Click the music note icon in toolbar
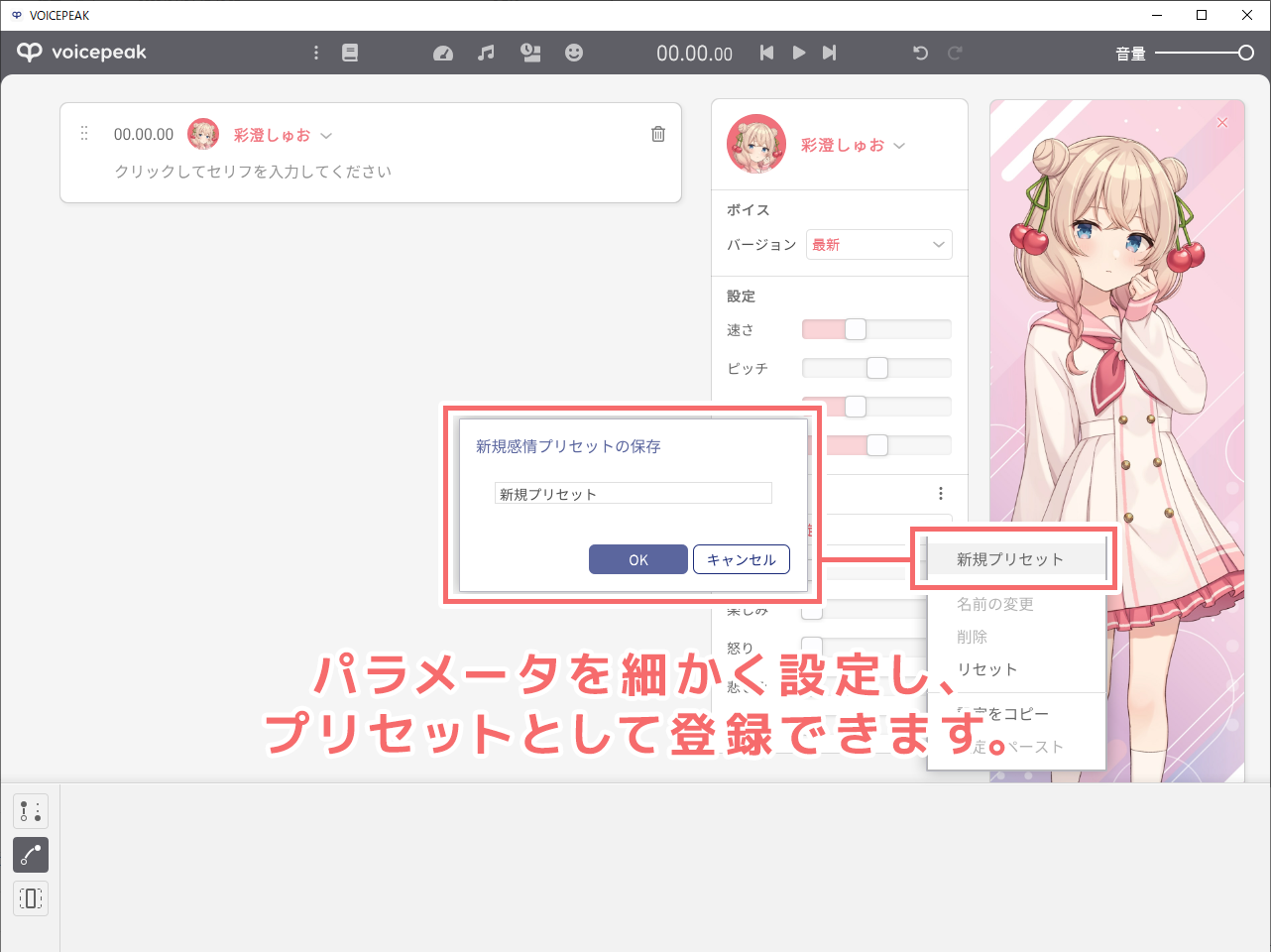 [x=486, y=53]
